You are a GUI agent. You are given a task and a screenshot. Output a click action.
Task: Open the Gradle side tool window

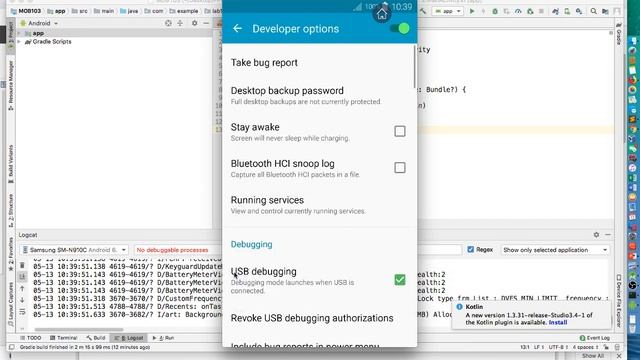(x=619, y=33)
